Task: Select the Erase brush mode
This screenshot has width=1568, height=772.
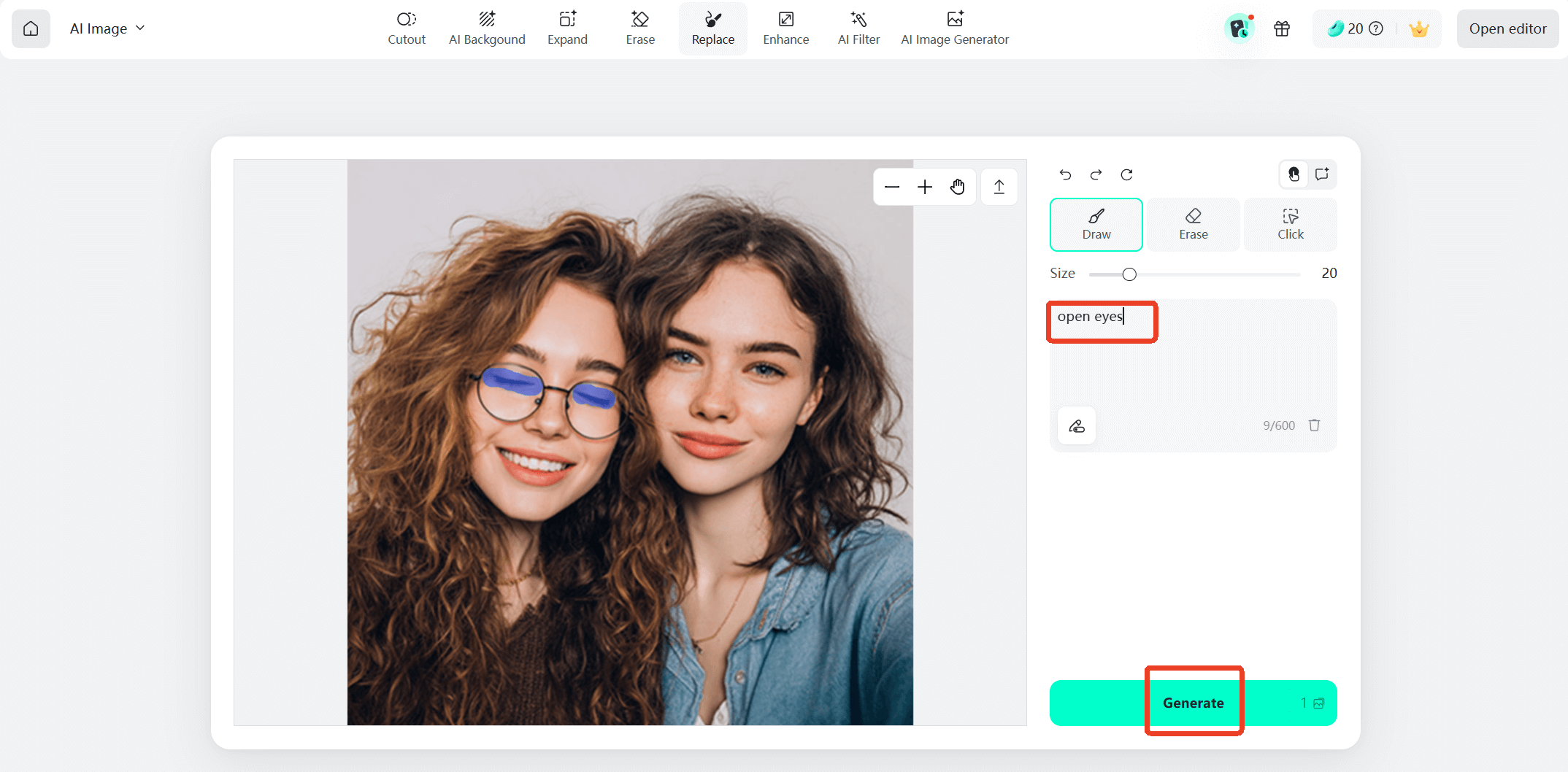Action: pyautogui.click(x=1193, y=224)
